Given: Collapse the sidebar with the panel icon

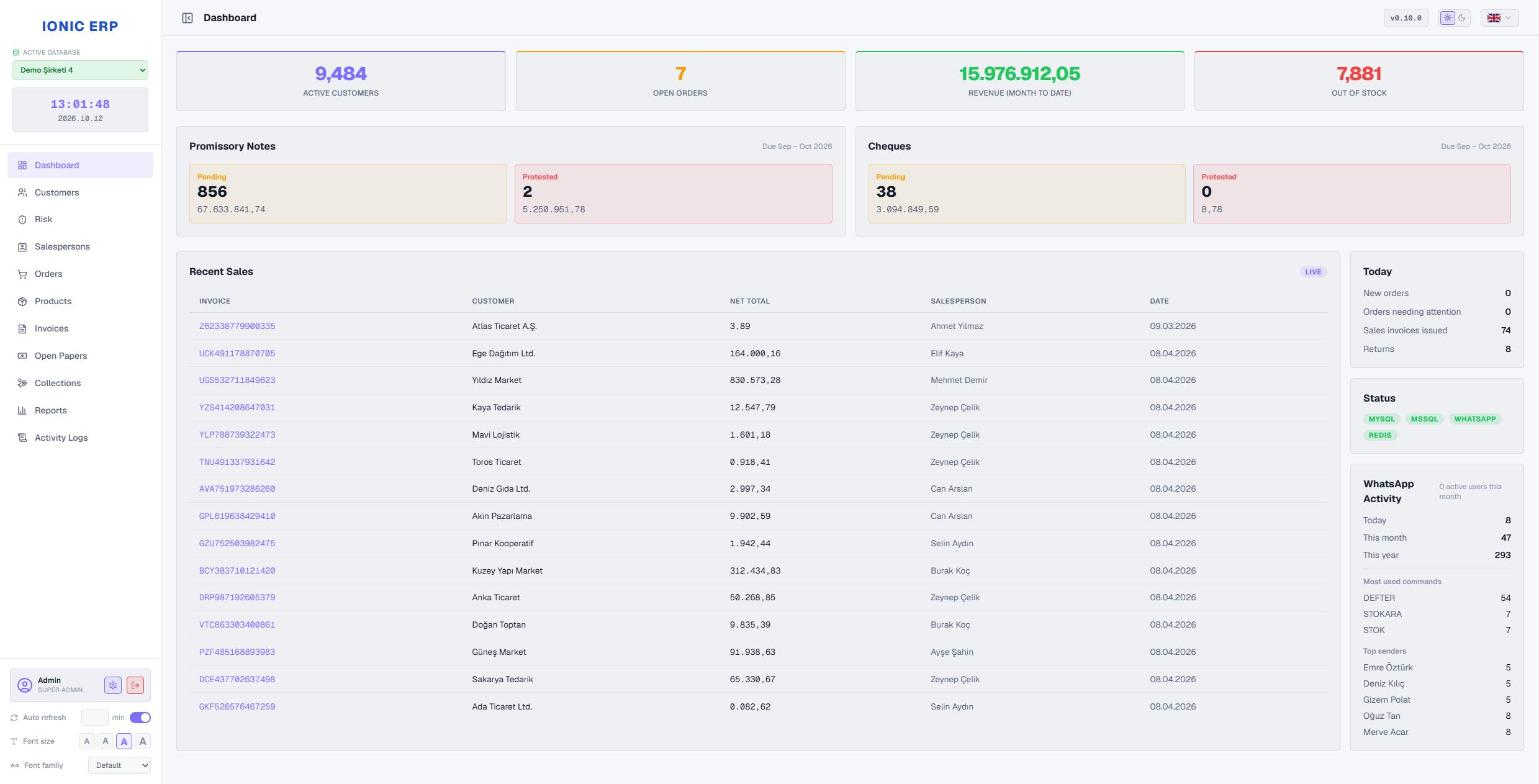Looking at the screenshot, I should pos(187,18).
